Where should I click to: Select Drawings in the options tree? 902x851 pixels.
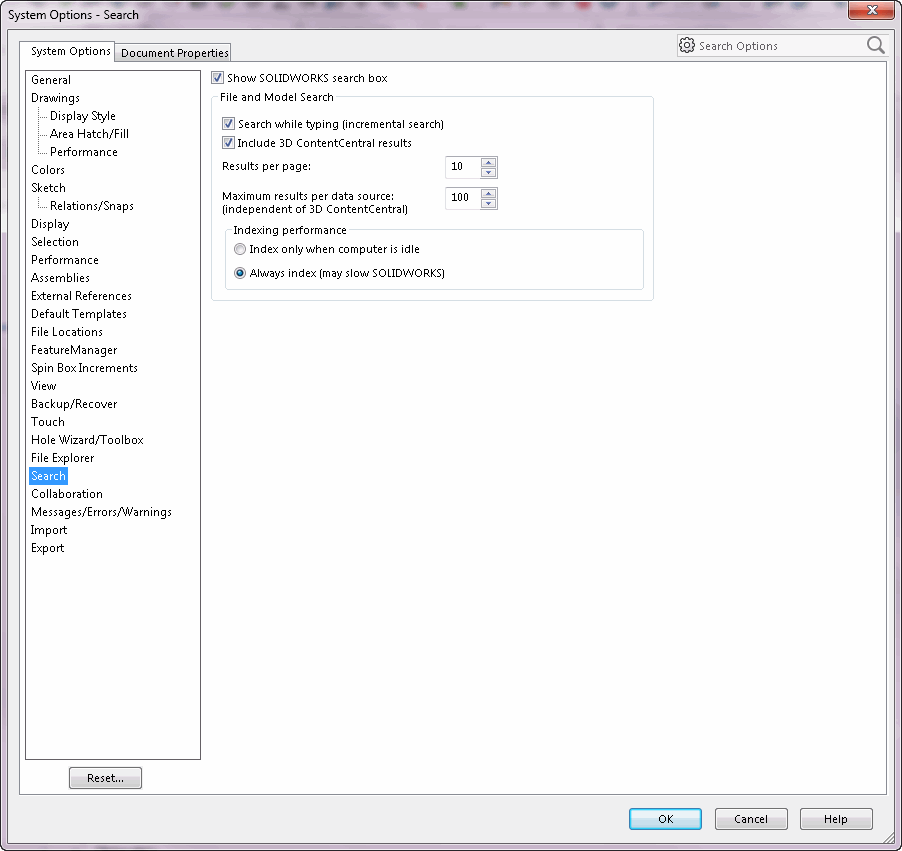pyautogui.click(x=55, y=98)
